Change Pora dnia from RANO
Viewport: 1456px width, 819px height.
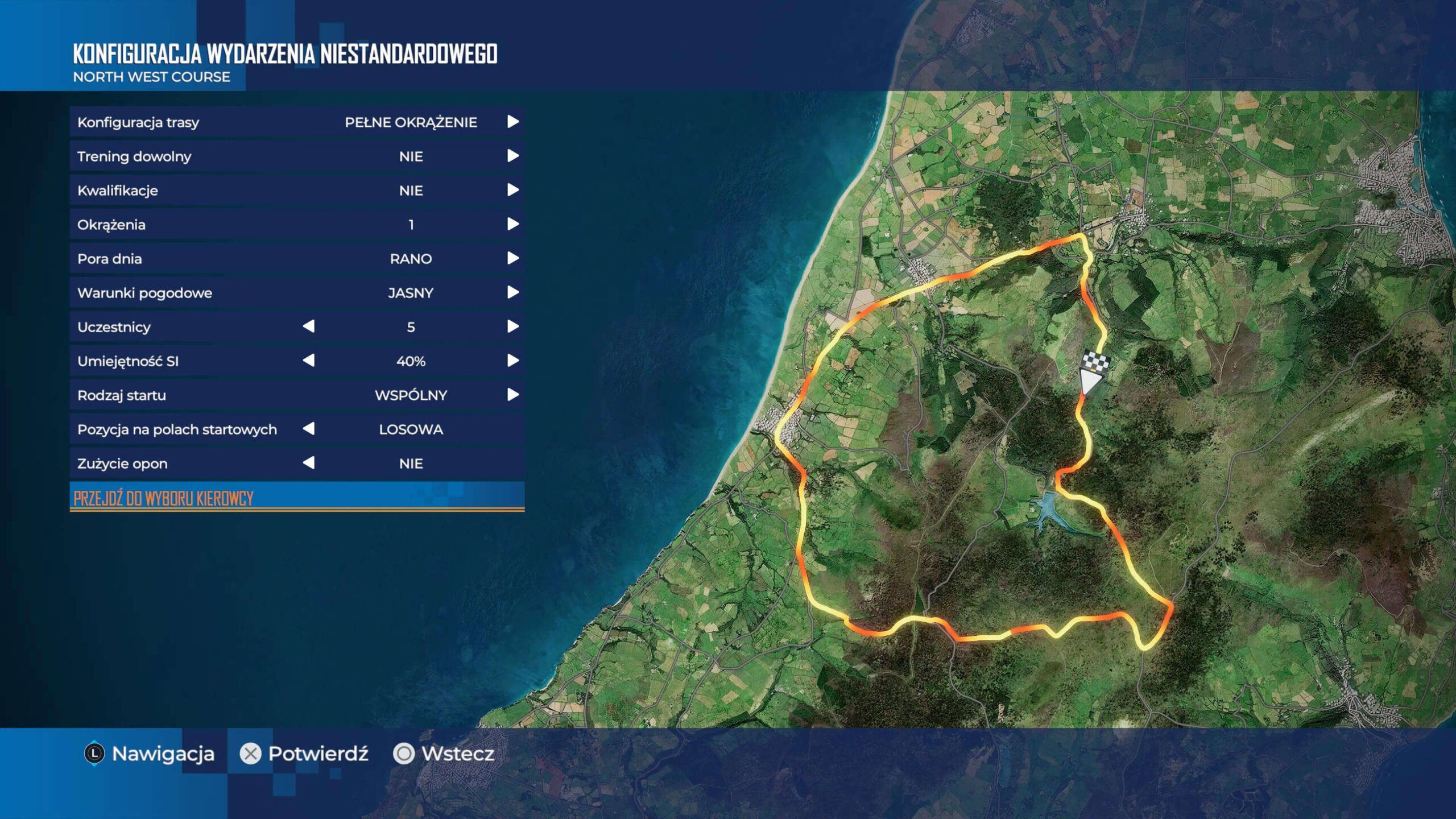[x=512, y=258]
